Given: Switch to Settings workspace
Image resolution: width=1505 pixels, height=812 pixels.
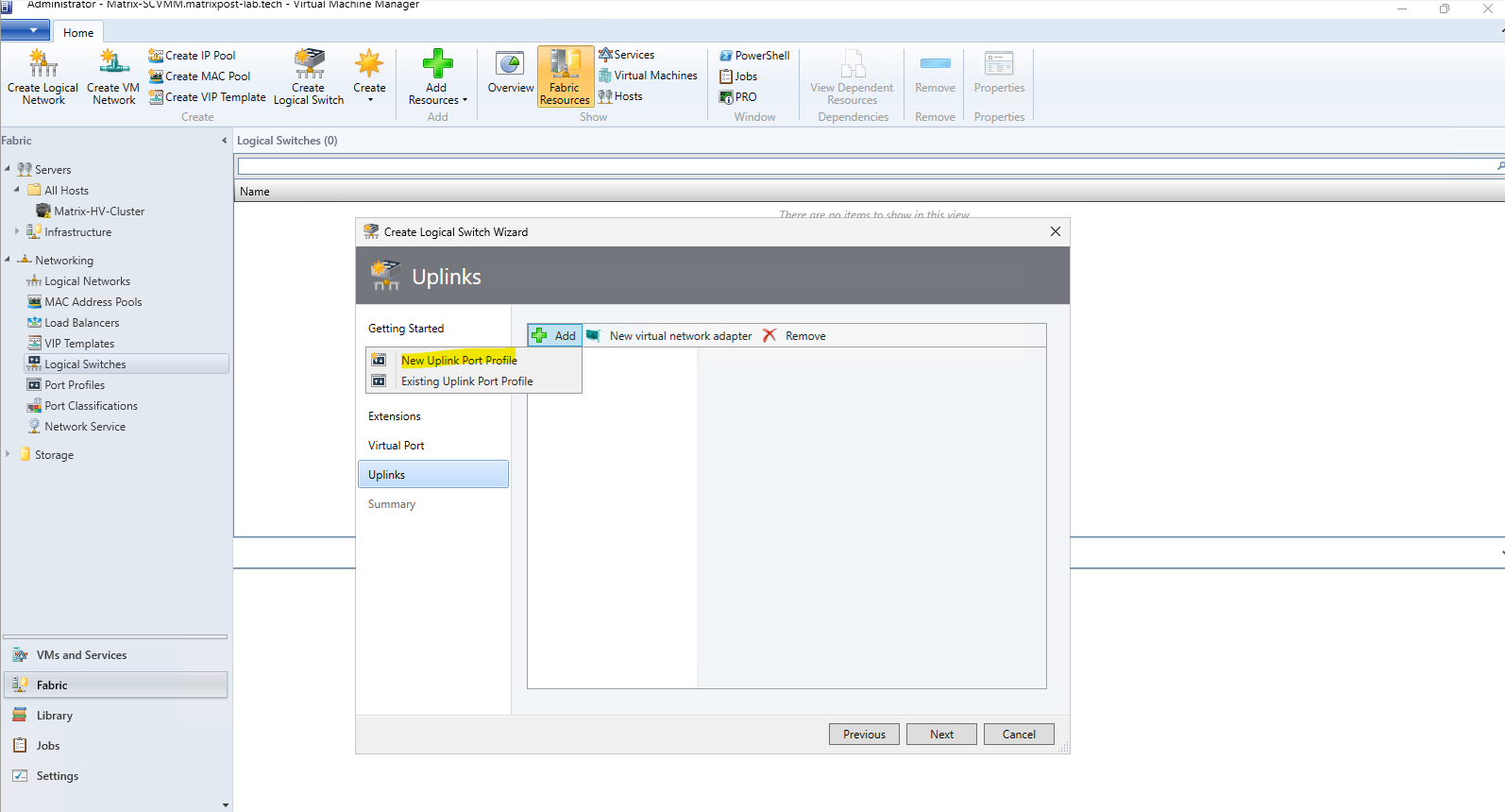Looking at the screenshot, I should pyautogui.click(x=115, y=776).
